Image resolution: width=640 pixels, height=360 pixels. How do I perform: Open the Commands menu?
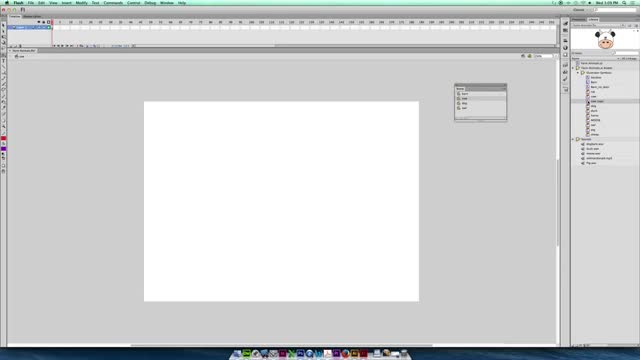pos(113,3)
